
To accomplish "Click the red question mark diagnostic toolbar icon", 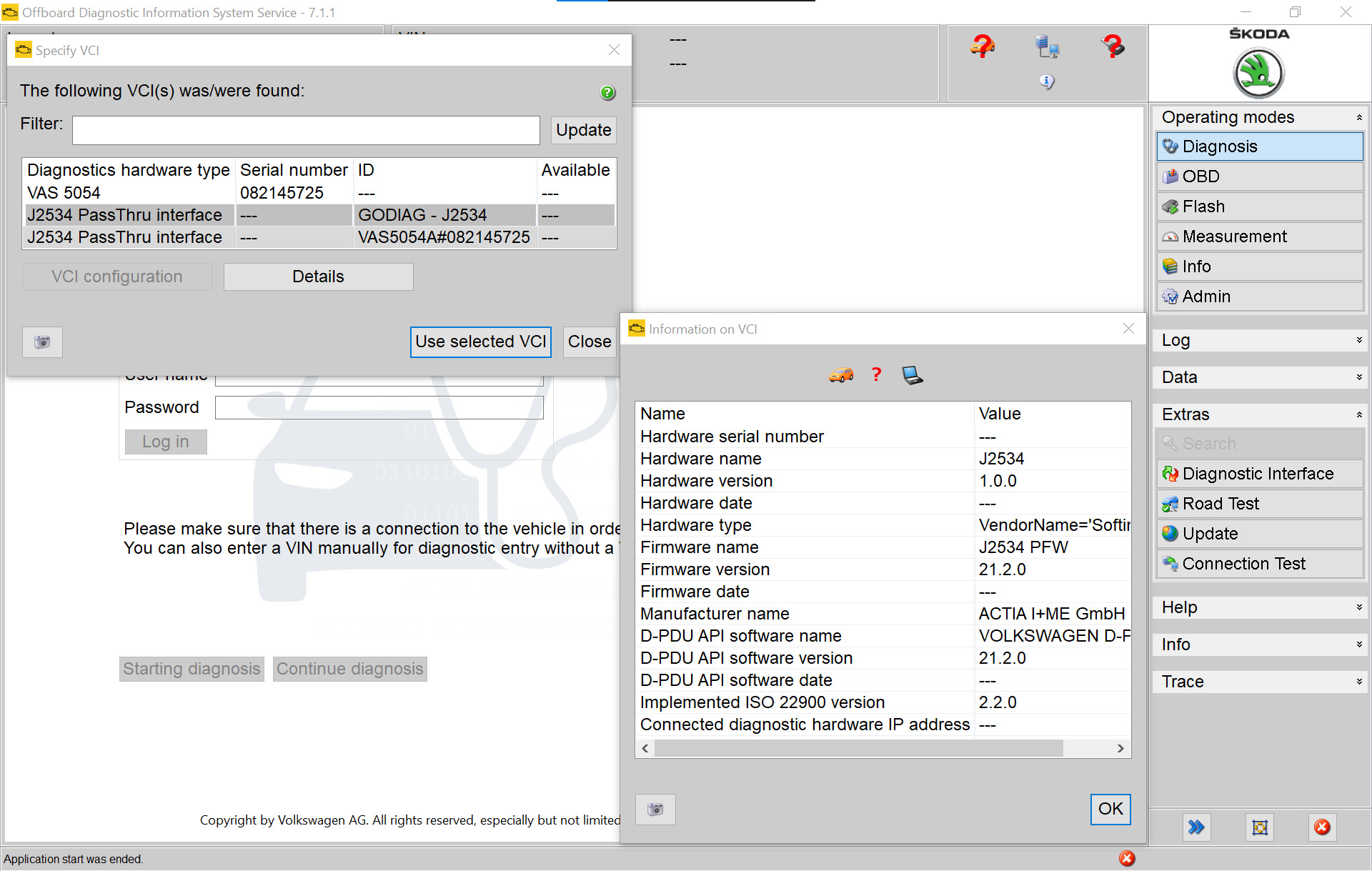I will (1113, 46).
